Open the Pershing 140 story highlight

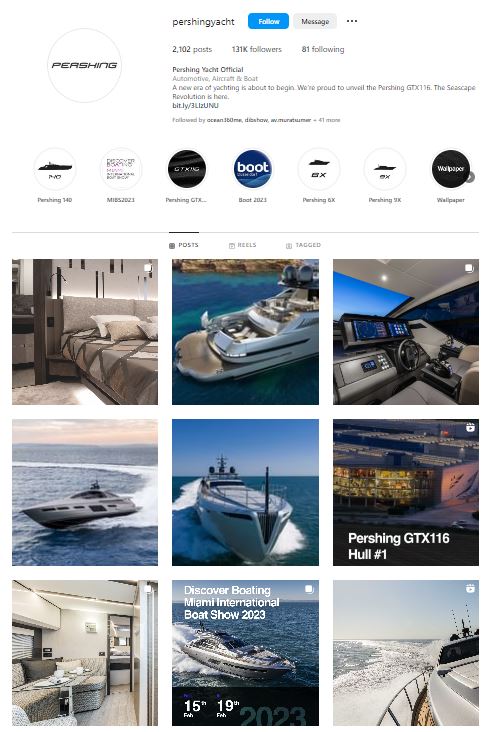point(55,169)
